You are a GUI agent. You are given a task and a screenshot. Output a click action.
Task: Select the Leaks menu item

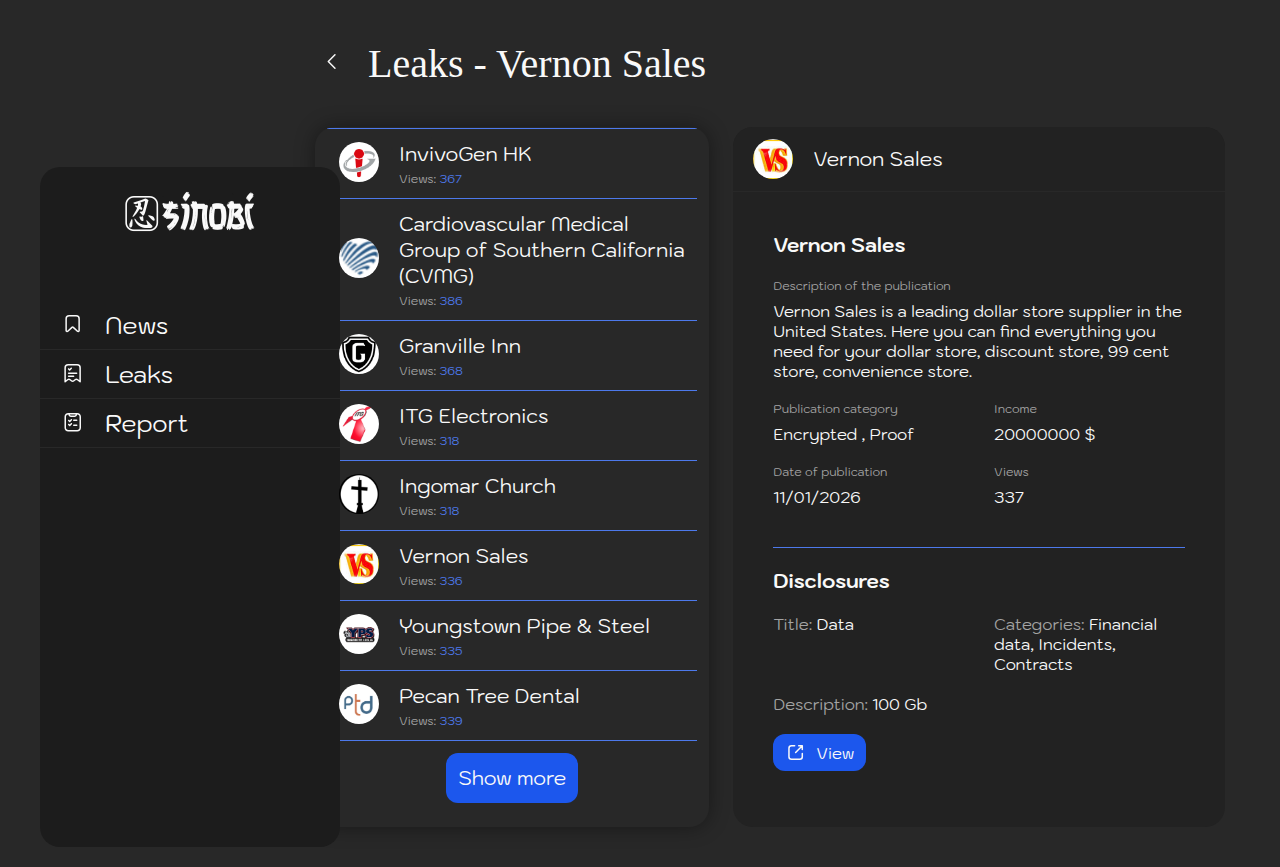pyautogui.click(x=139, y=375)
